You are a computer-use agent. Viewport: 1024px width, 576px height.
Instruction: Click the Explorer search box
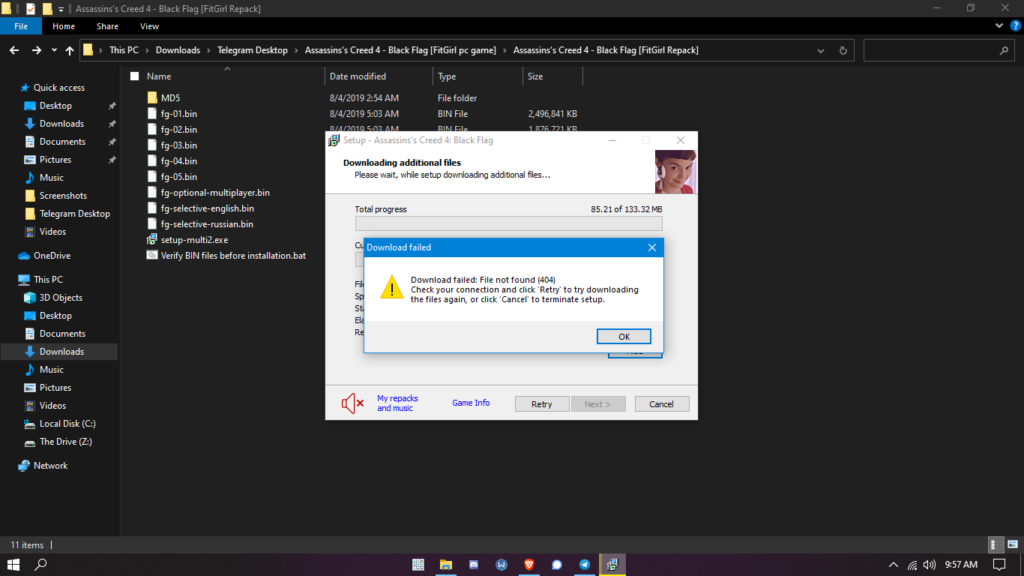pyautogui.click(x=938, y=50)
